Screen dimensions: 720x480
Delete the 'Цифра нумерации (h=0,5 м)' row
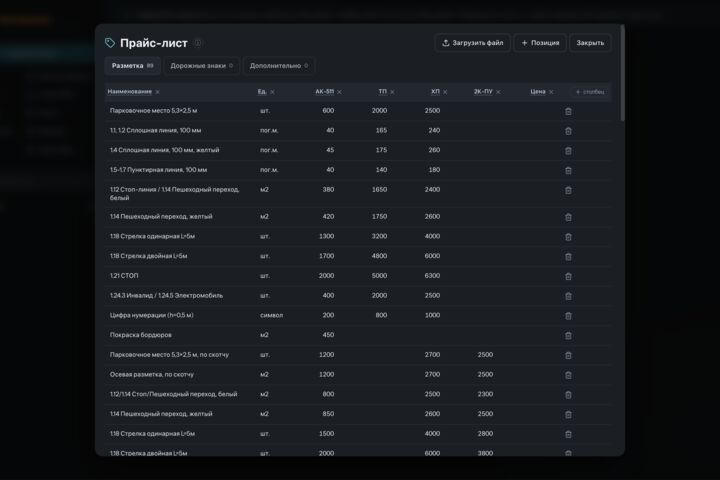coord(568,316)
